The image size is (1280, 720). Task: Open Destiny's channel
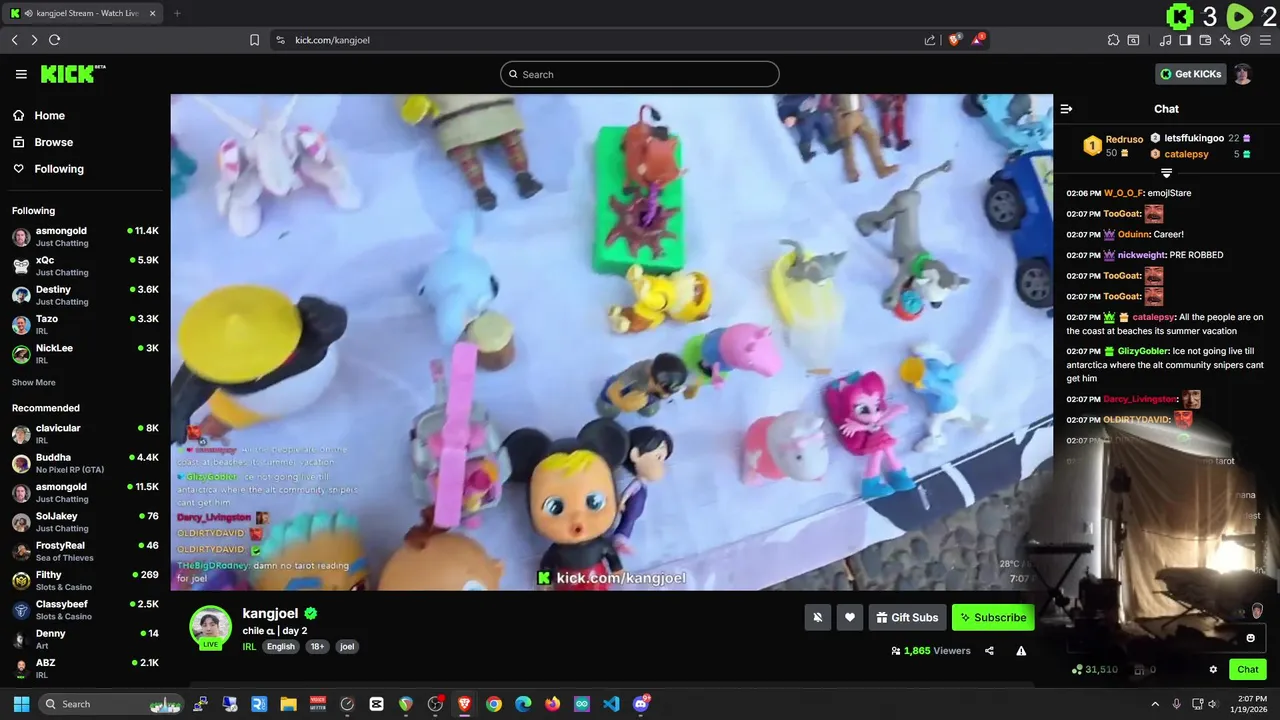click(85, 295)
